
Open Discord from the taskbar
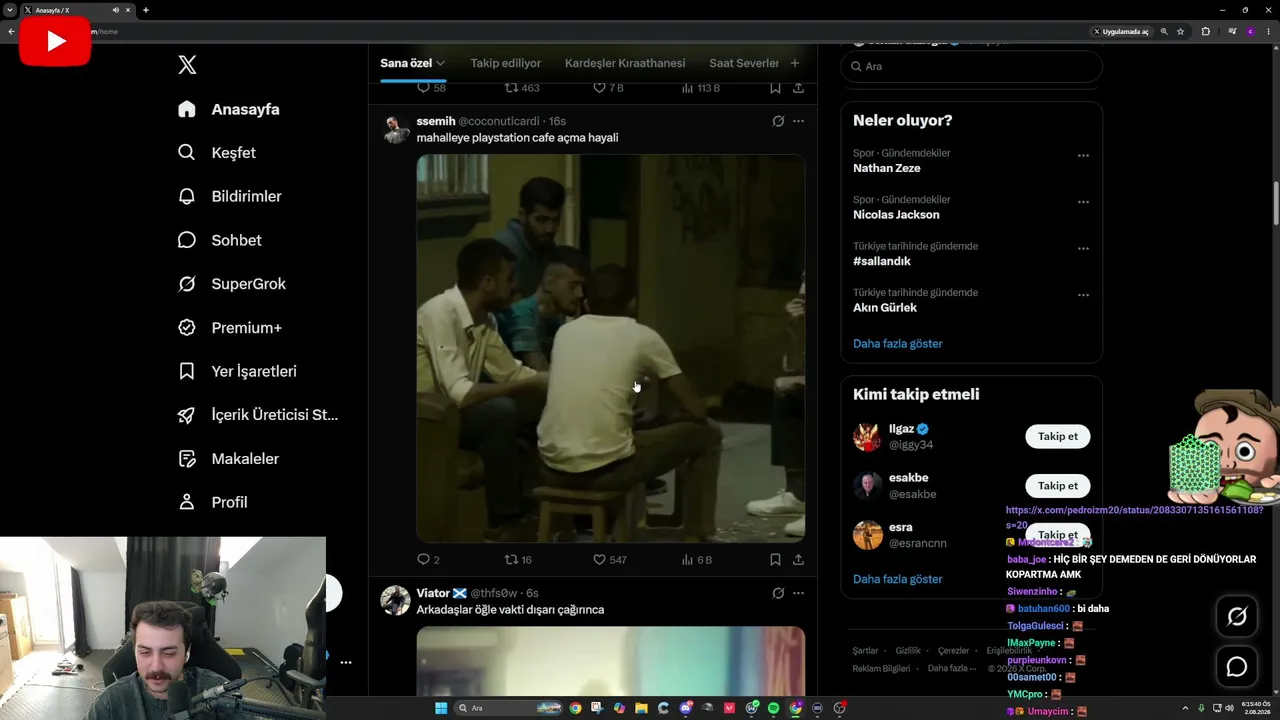tap(685, 708)
